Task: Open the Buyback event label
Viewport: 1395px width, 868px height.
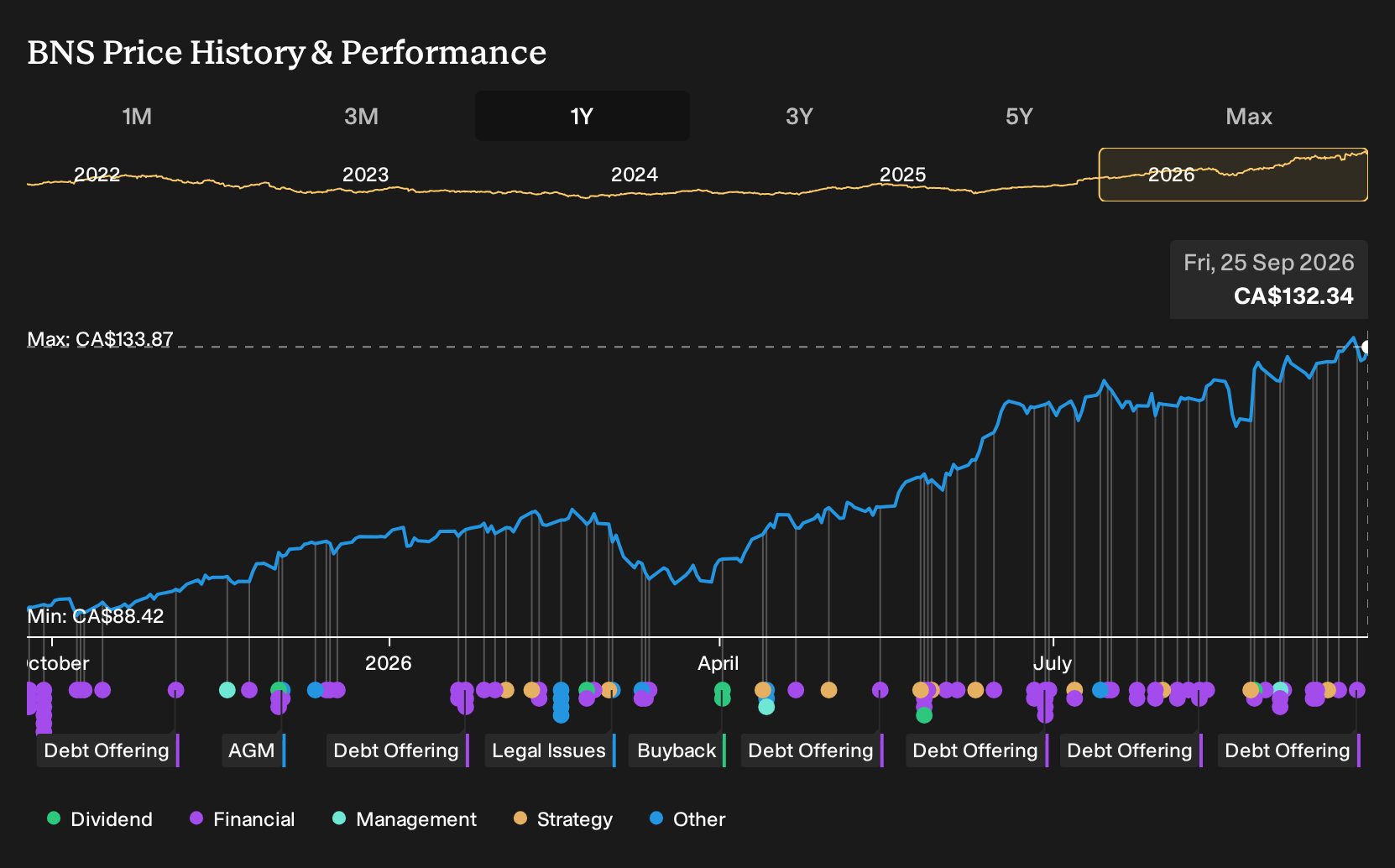Action: click(x=678, y=750)
